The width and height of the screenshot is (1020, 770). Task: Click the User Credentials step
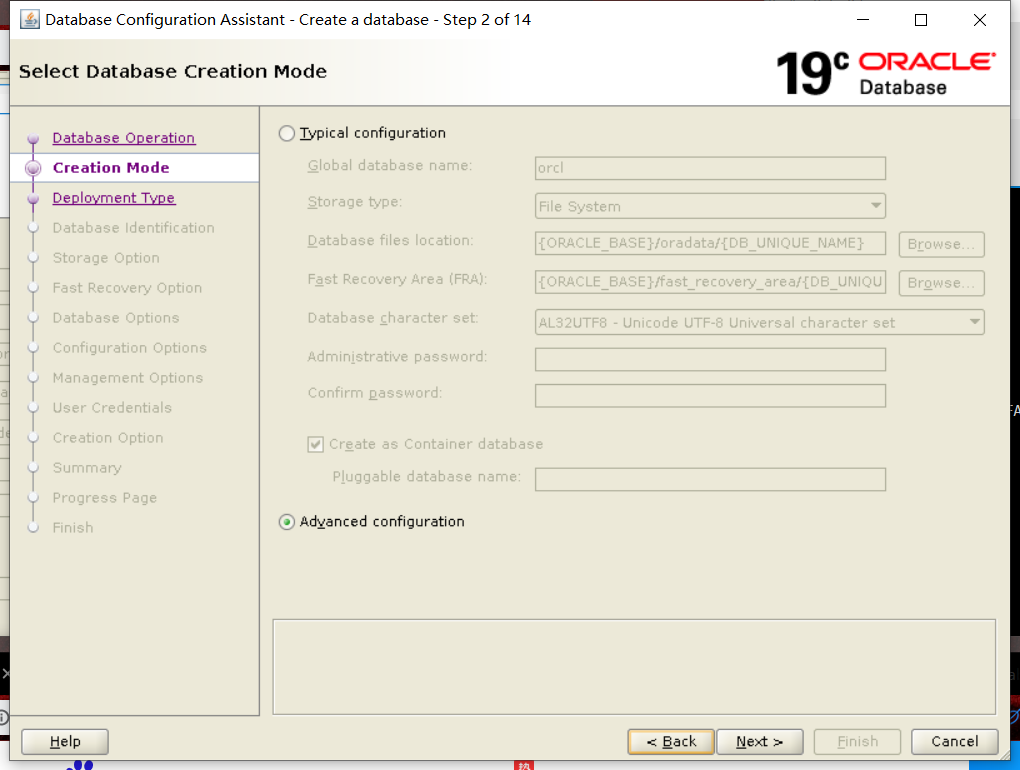click(112, 407)
